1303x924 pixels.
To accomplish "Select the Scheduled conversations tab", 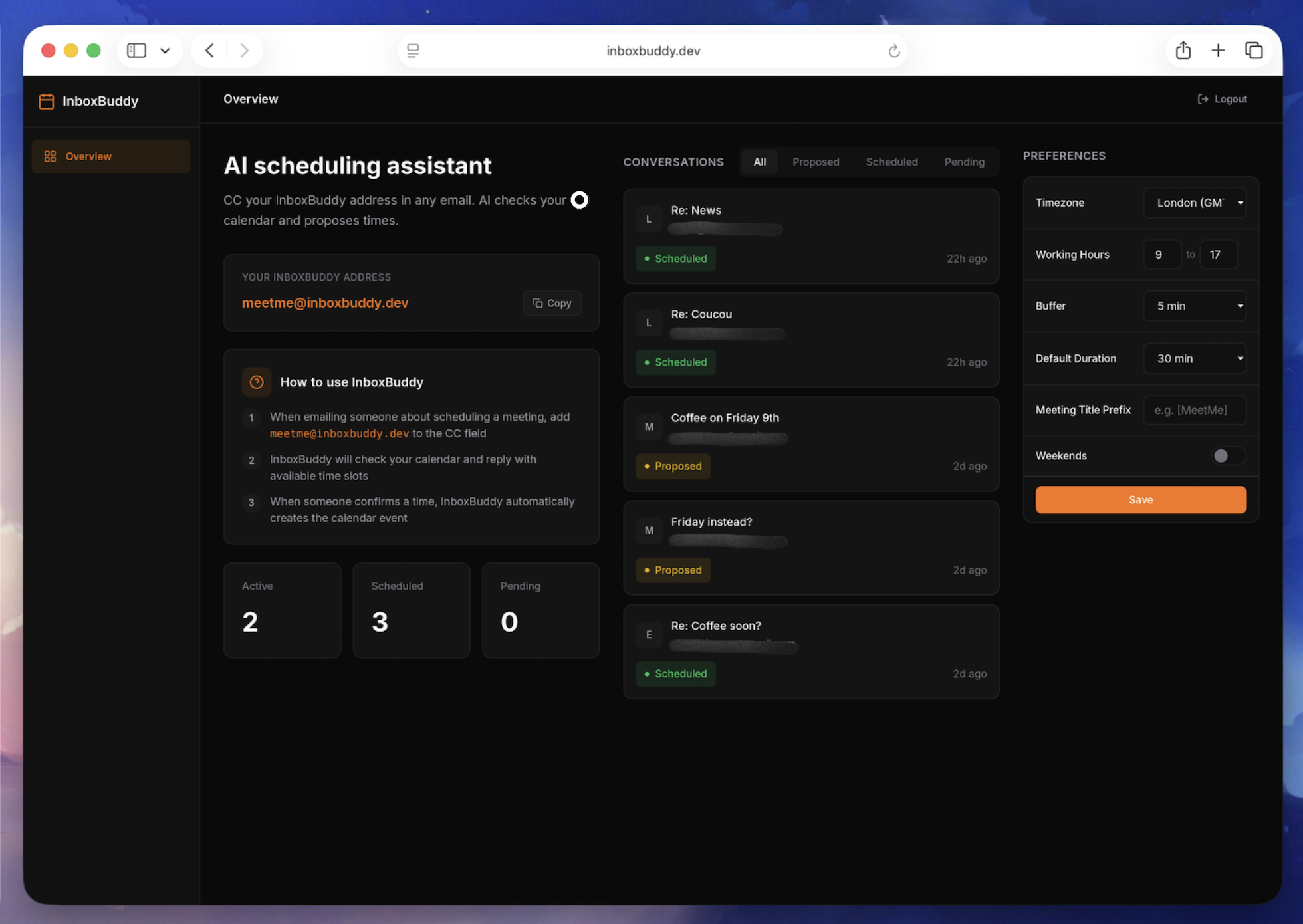I will click(891, 162).
